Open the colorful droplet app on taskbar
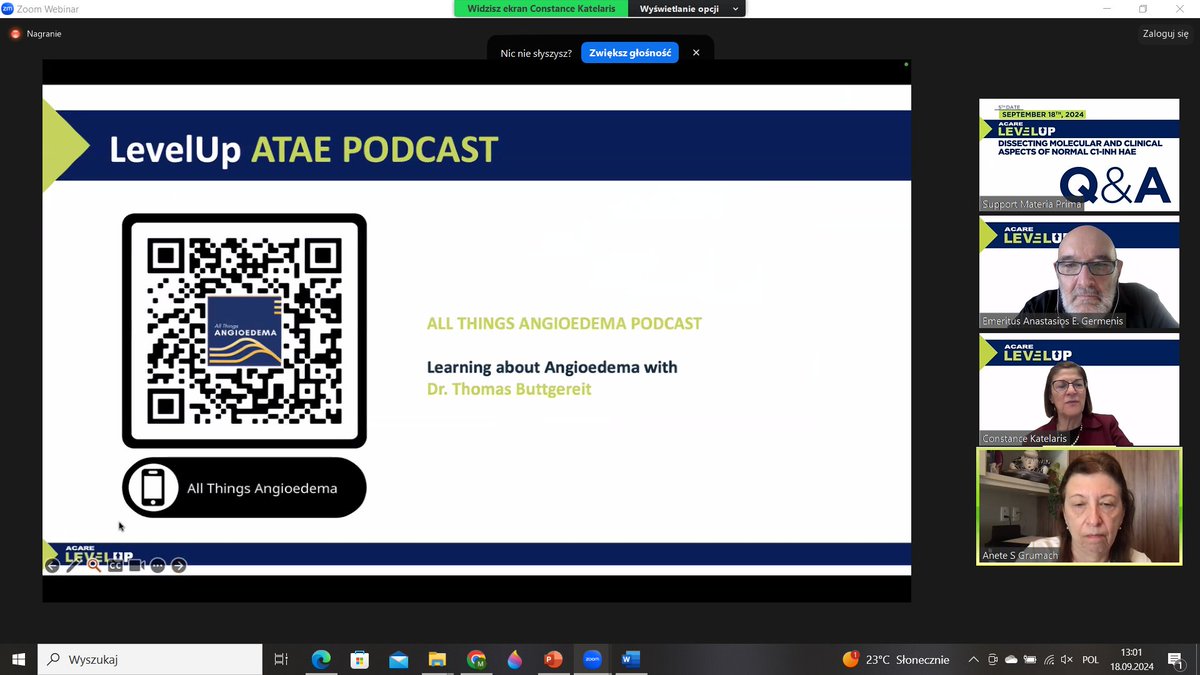The image size is (1200, 675). pos(514,659)
